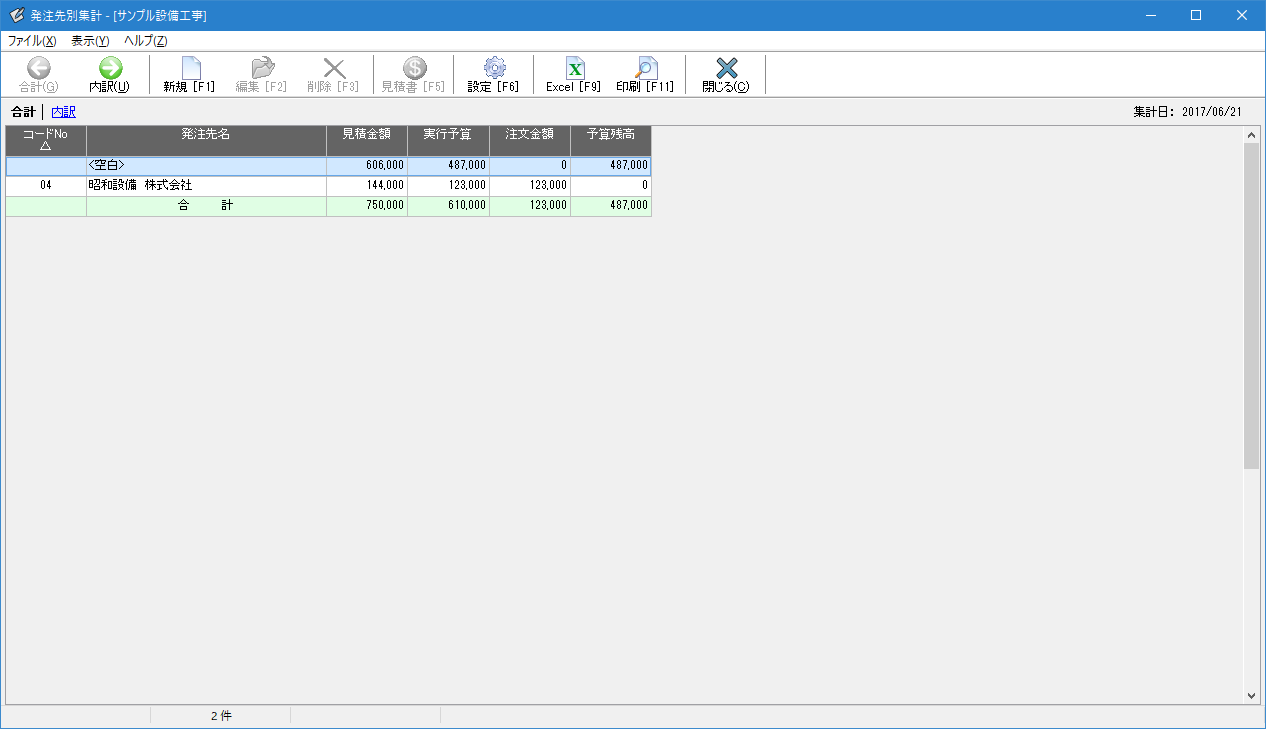Image resolution: width=1266 pixels, height=729 pixels.
Task: Click the 見積書 [F5] coin icon
Action: [x=414, y=68]
